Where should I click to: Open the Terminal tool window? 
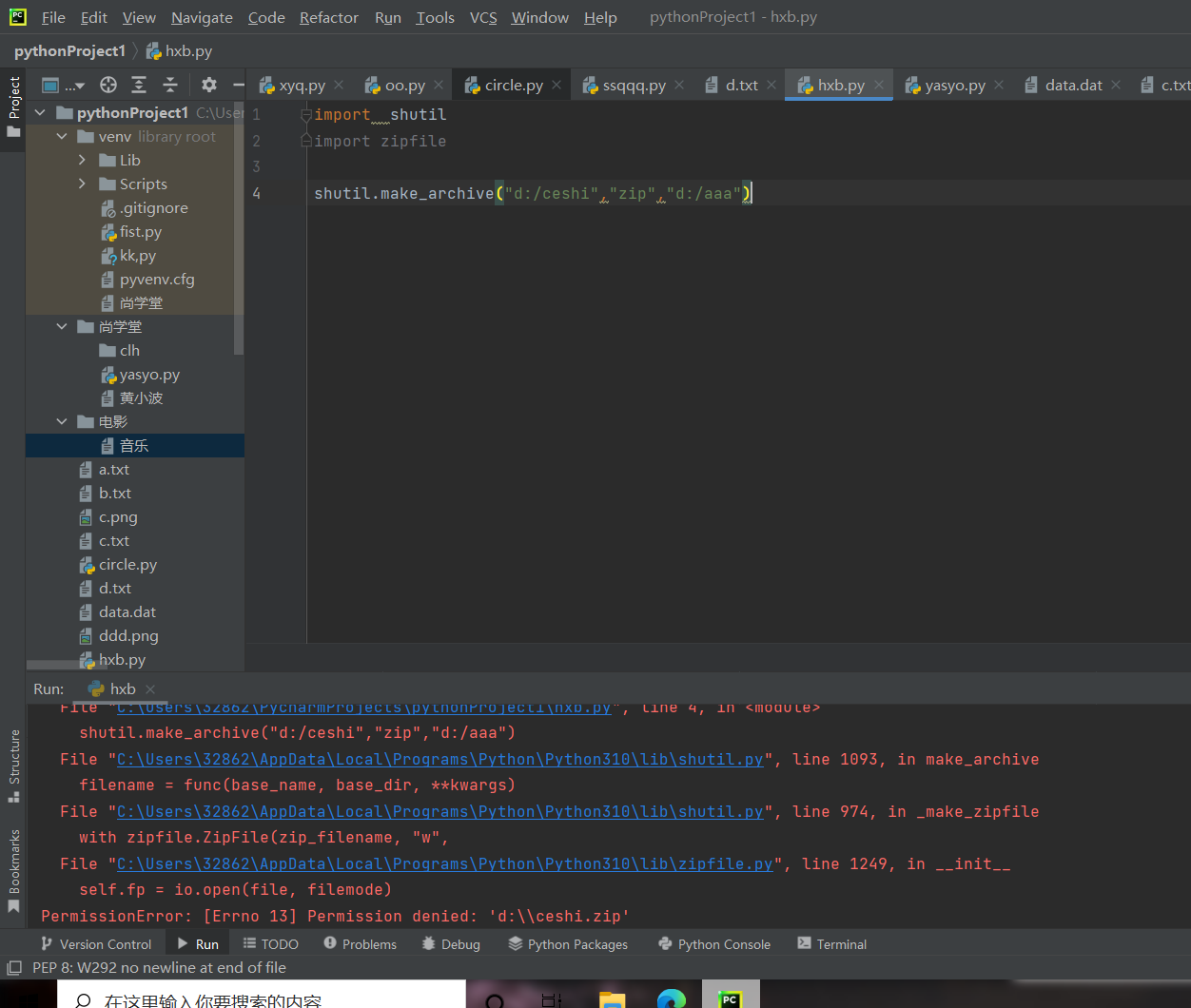click(x=832, y=943)
